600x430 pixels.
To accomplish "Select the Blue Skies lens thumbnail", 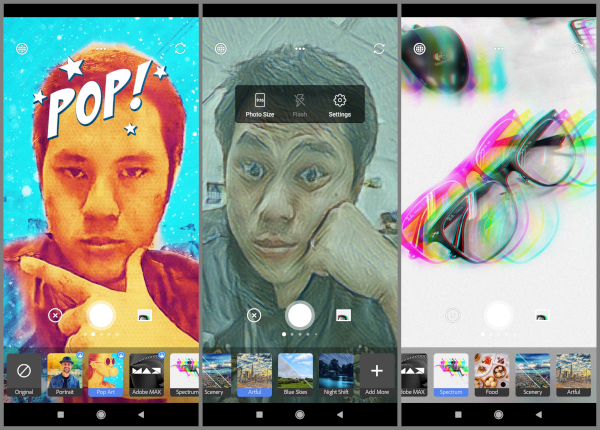I will coord(295,375).
